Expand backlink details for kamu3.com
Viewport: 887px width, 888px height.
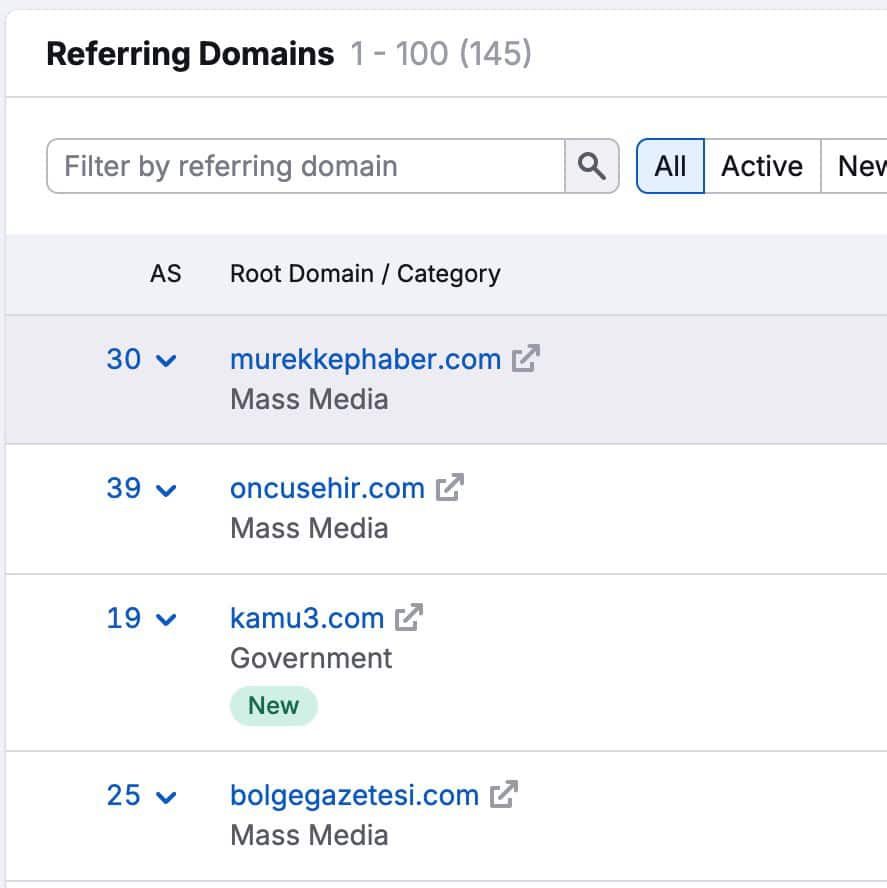[165, 620]
